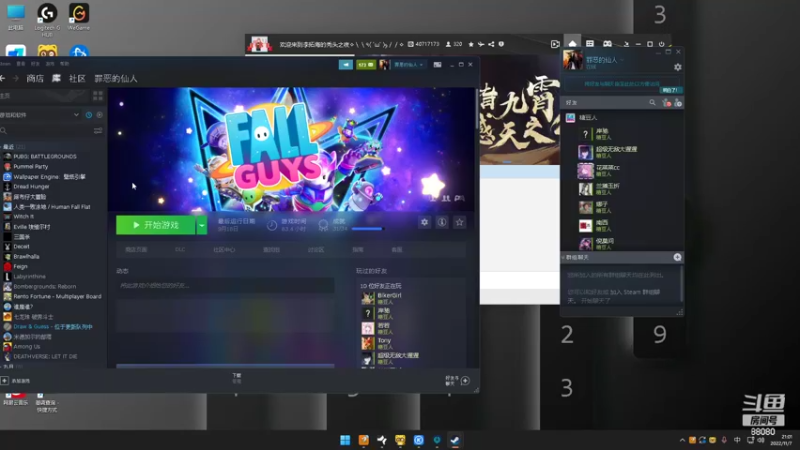Click the streaming client home icon

572,44
